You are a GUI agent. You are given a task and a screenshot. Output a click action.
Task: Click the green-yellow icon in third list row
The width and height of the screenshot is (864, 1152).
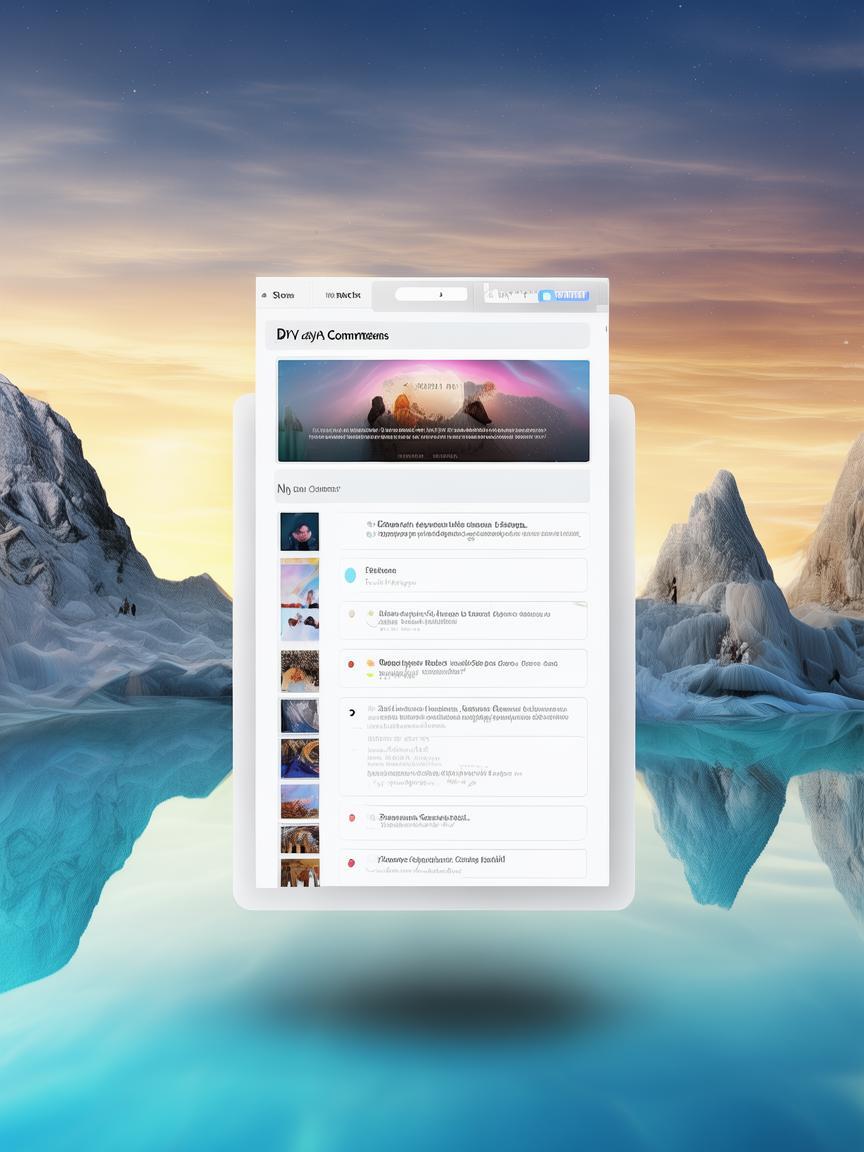coord(370,615)
